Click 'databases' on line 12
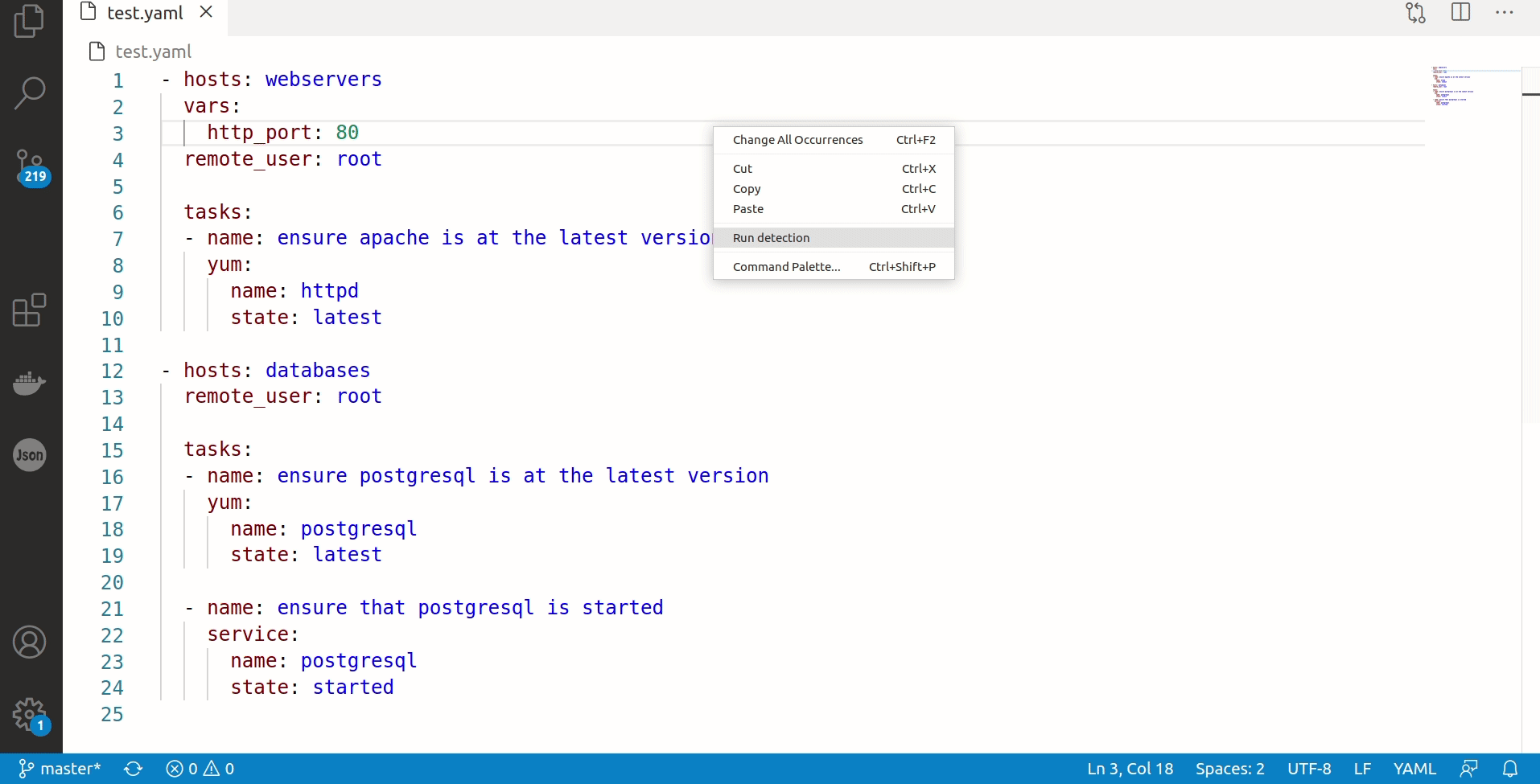The height and width of the screenshot is (784, 1540). [x=318, y=371]
